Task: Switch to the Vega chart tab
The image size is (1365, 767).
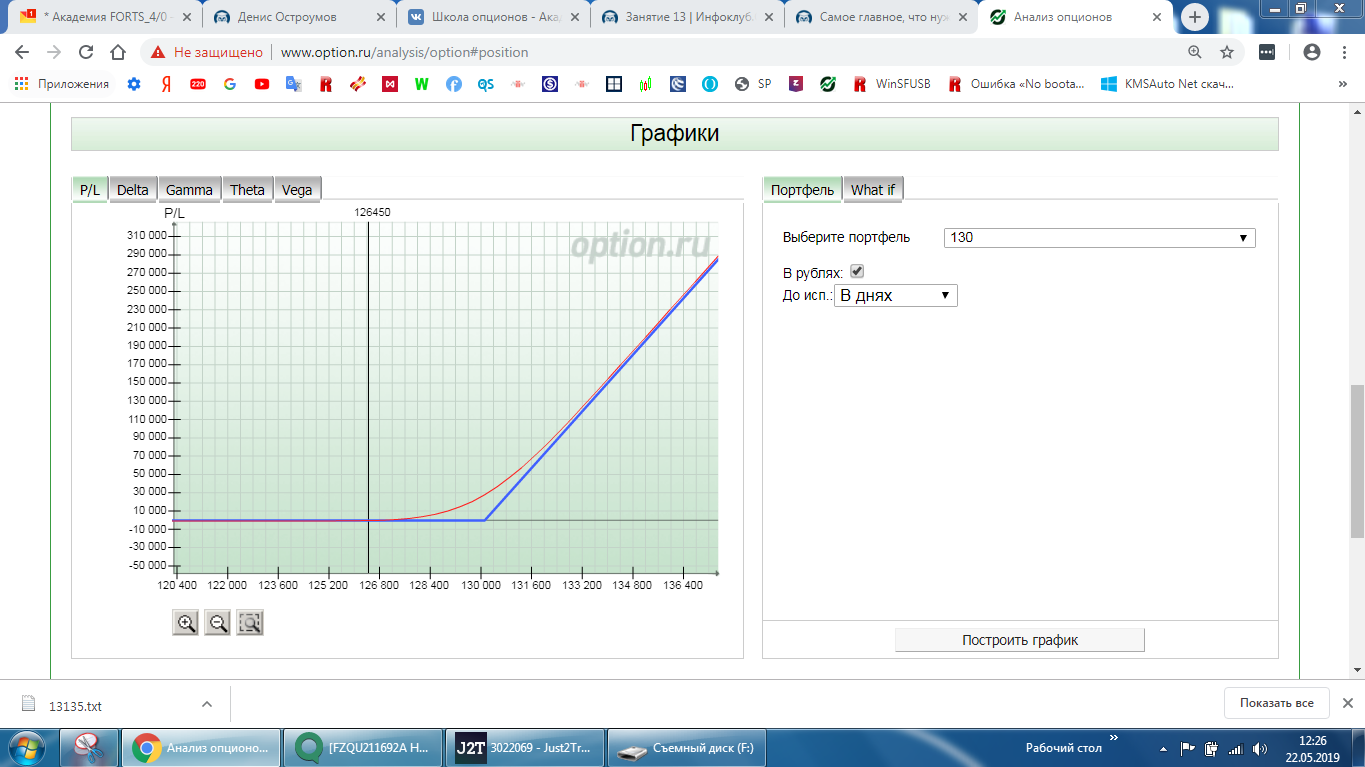Action: pyautogui.click(x=297, y=189)
